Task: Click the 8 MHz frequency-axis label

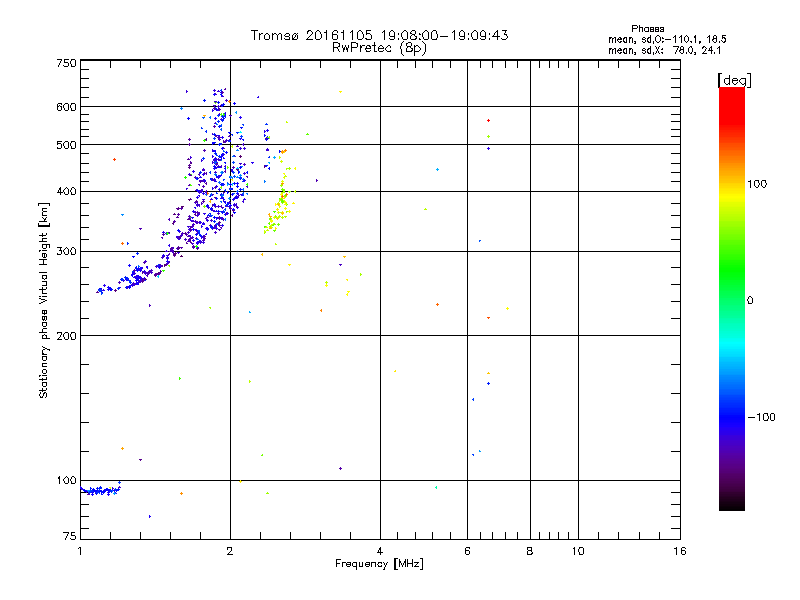Action: [x=530, y=551]
